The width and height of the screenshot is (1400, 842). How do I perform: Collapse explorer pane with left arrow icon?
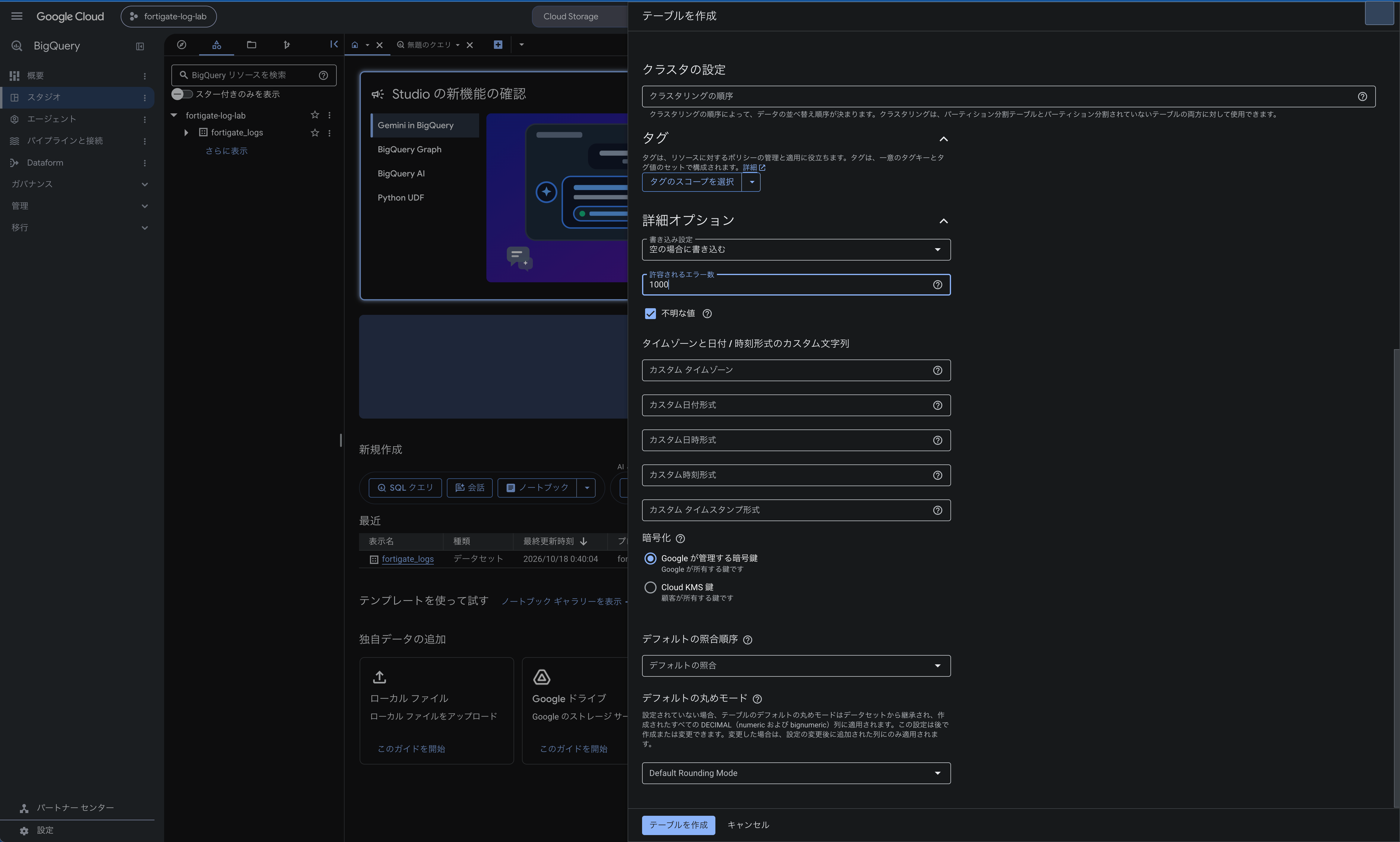click(x=334, y=44)
